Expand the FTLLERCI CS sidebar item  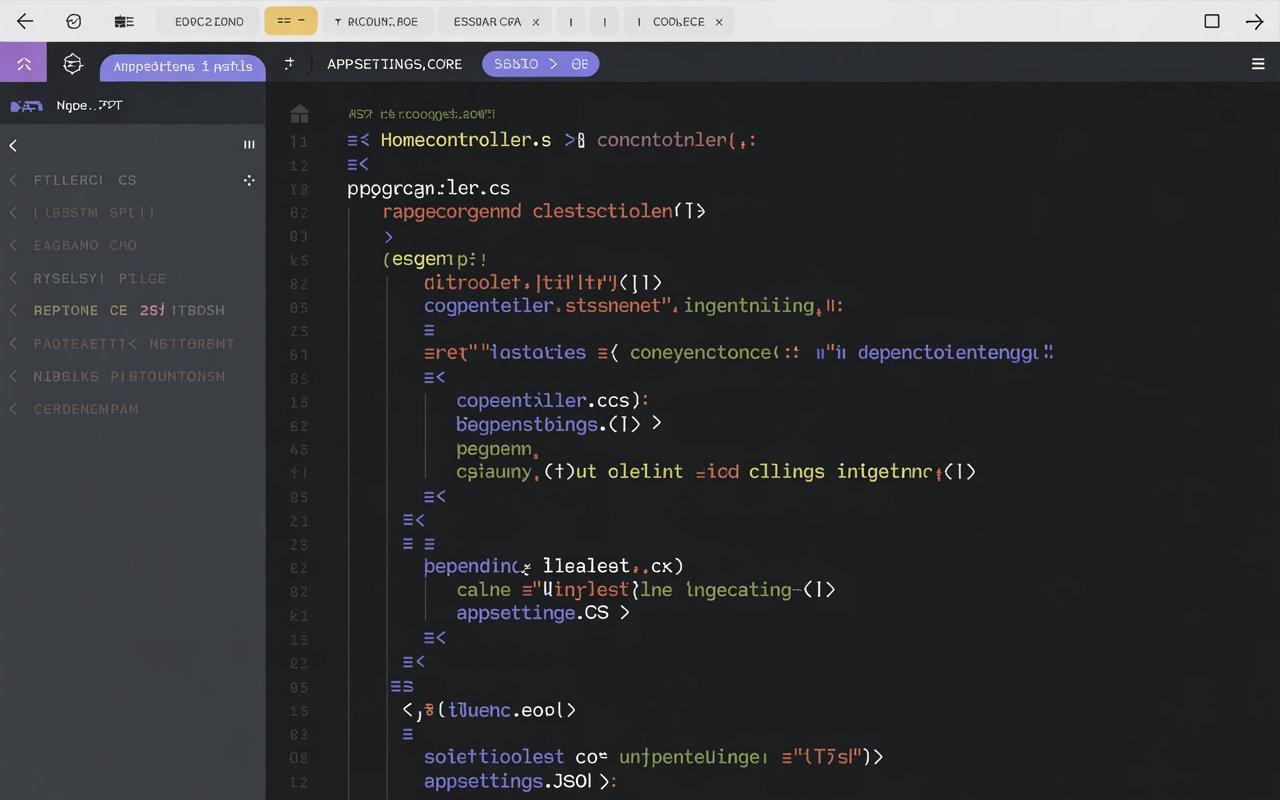[x=85, y=180]
